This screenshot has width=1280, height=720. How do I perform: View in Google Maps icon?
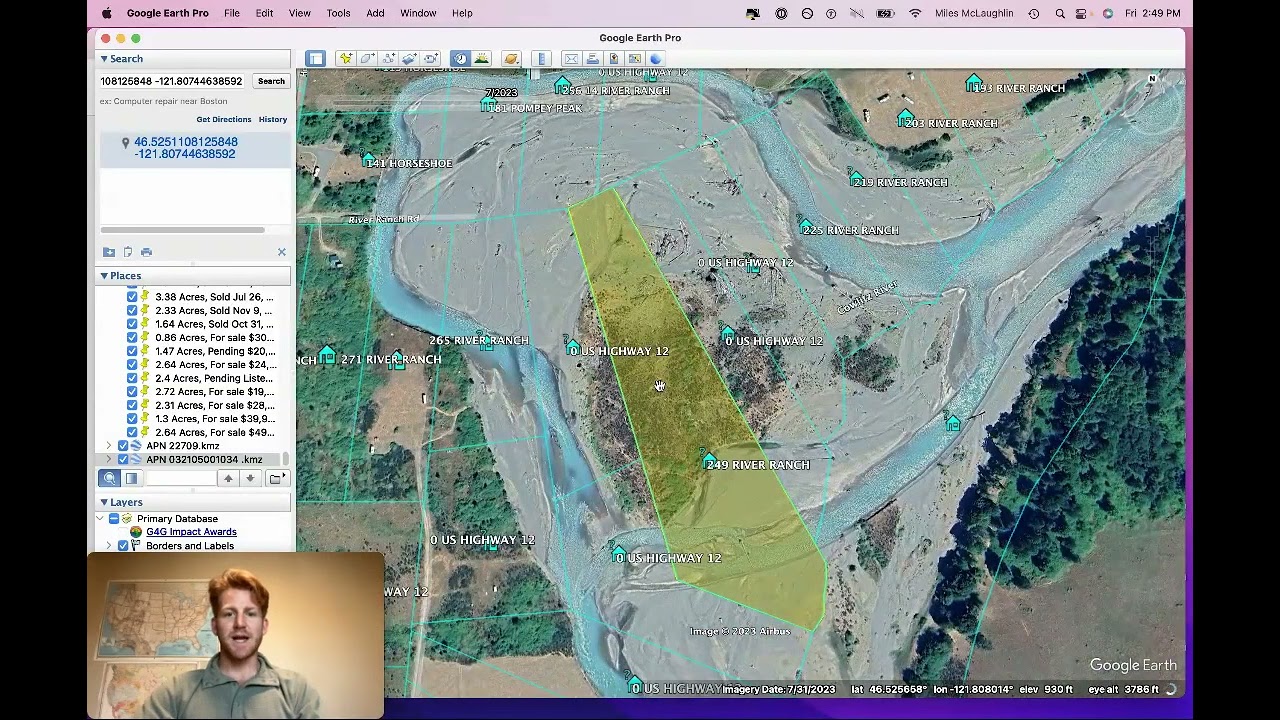[x=635, y=59]
